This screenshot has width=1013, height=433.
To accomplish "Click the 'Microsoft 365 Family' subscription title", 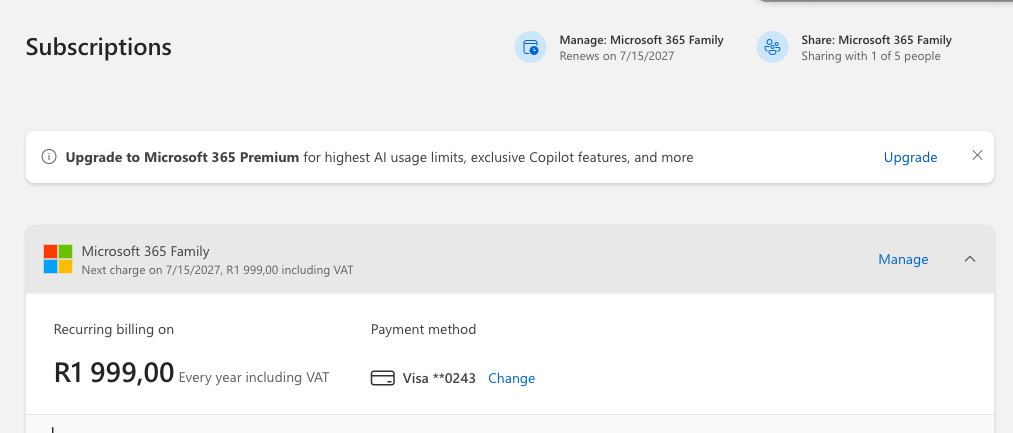I will (x=145, y=251).
